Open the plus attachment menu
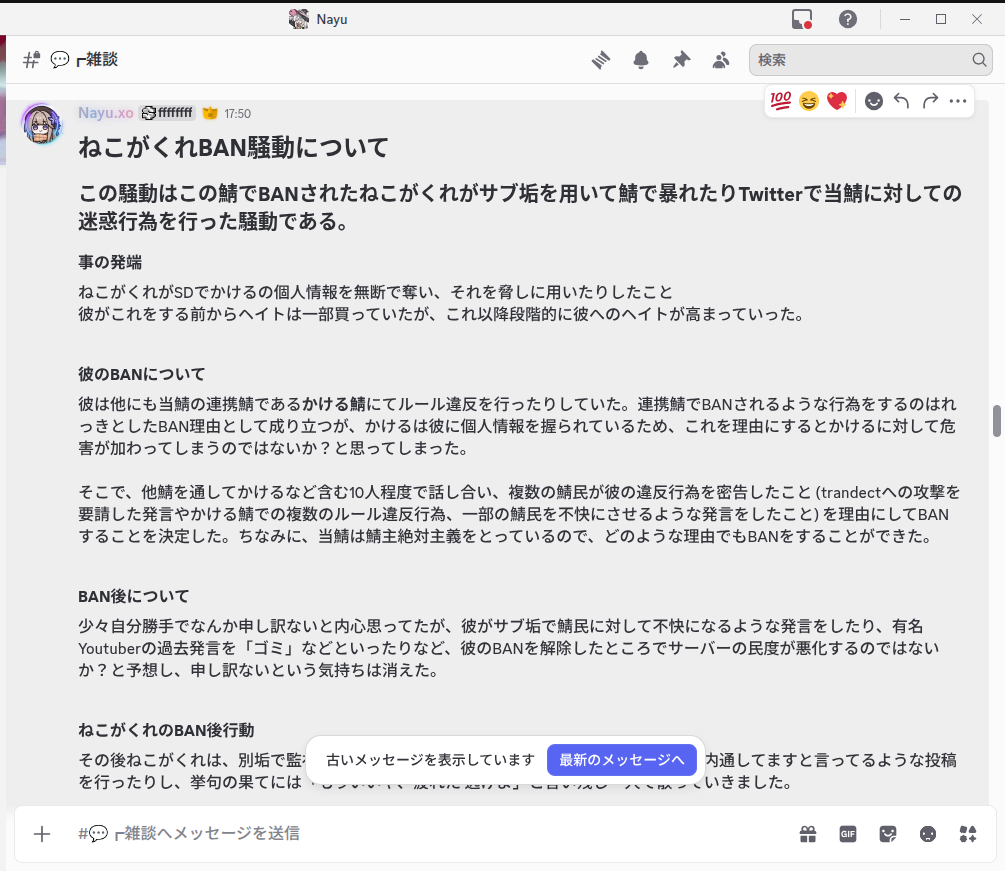This screenshot has width=1005, height=871. pyautogui.click(x=42, y=834)
